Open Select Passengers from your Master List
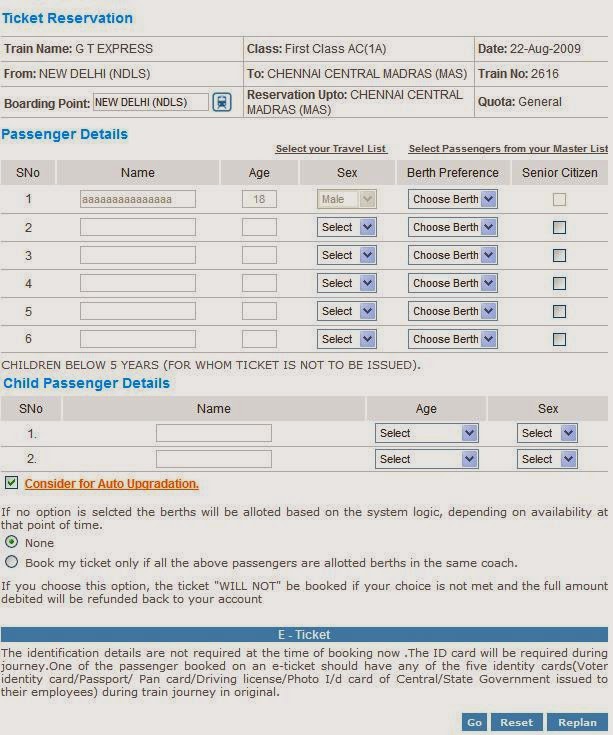The width and height of the screenshot is (613, 735). [508, 149]
